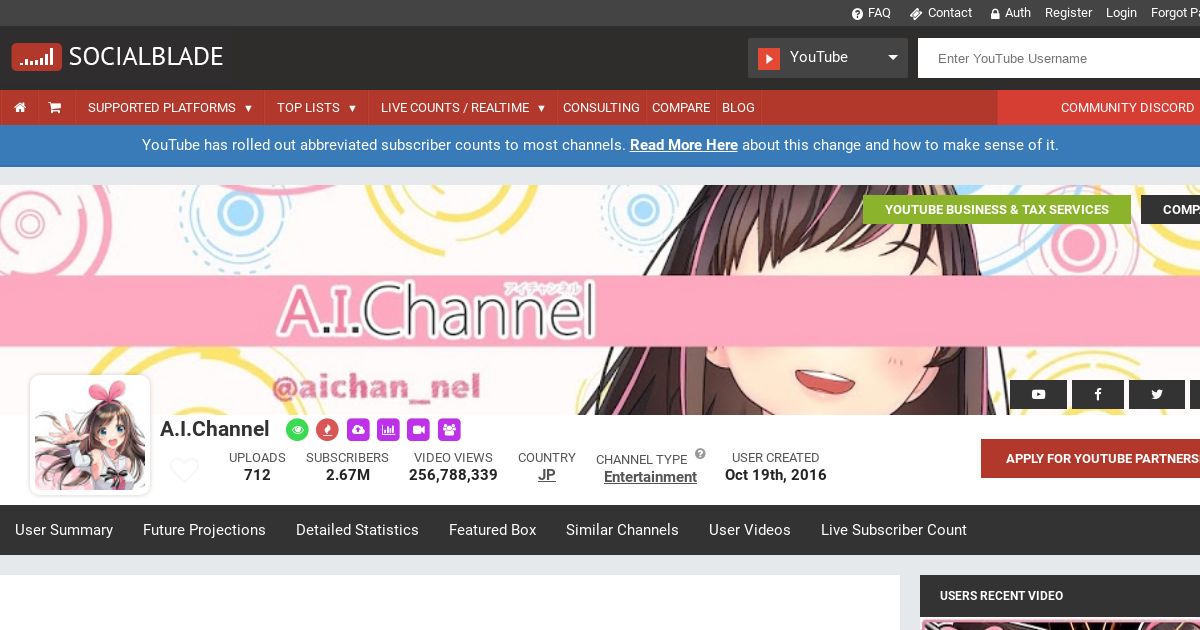The image size is (1200, 630).
Task: Open the Consulting menu item
Action: pos(601,107)
